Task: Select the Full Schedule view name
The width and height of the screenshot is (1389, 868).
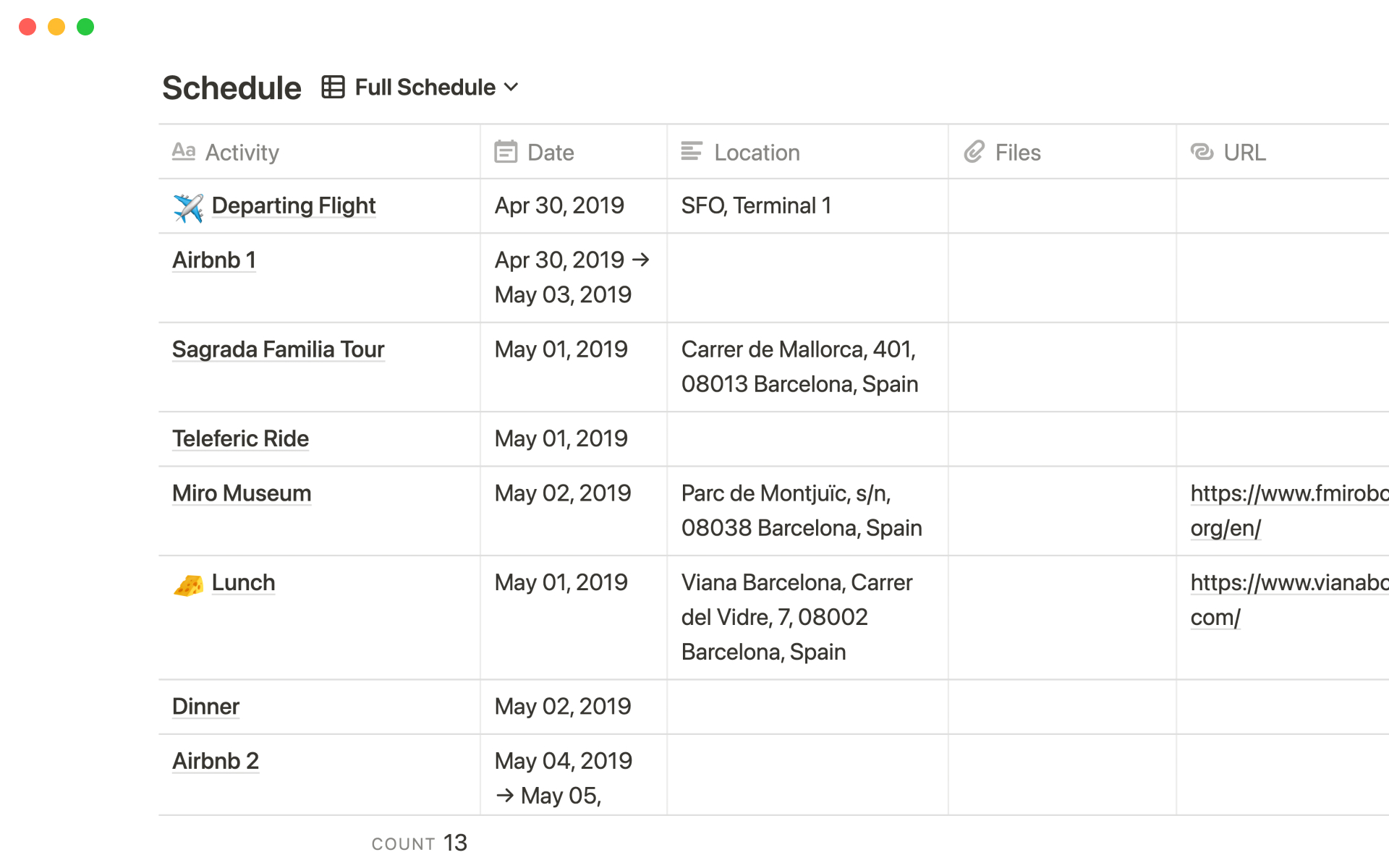Action: [x=425, y=88]
